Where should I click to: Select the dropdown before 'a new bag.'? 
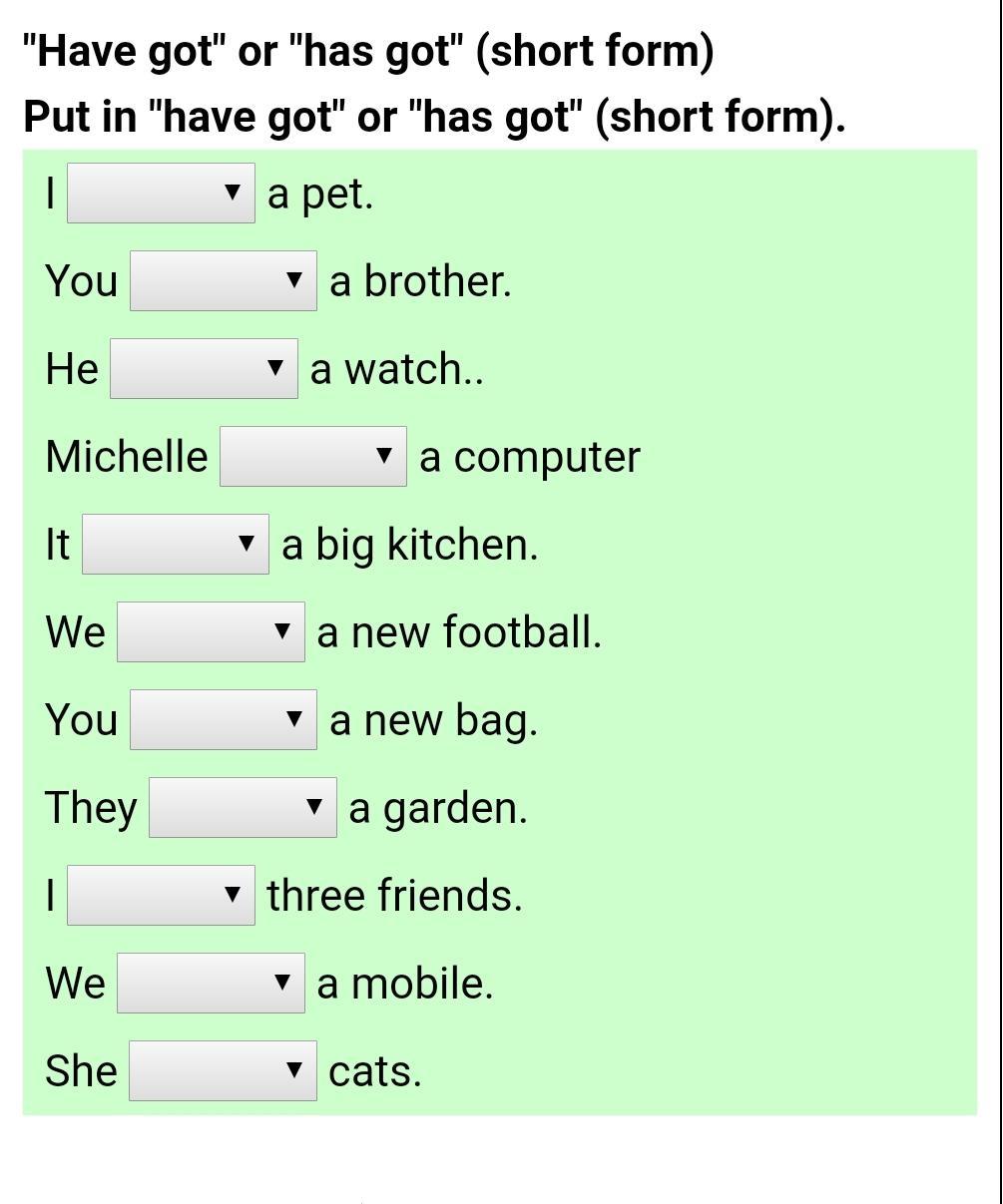click(224, 719)
